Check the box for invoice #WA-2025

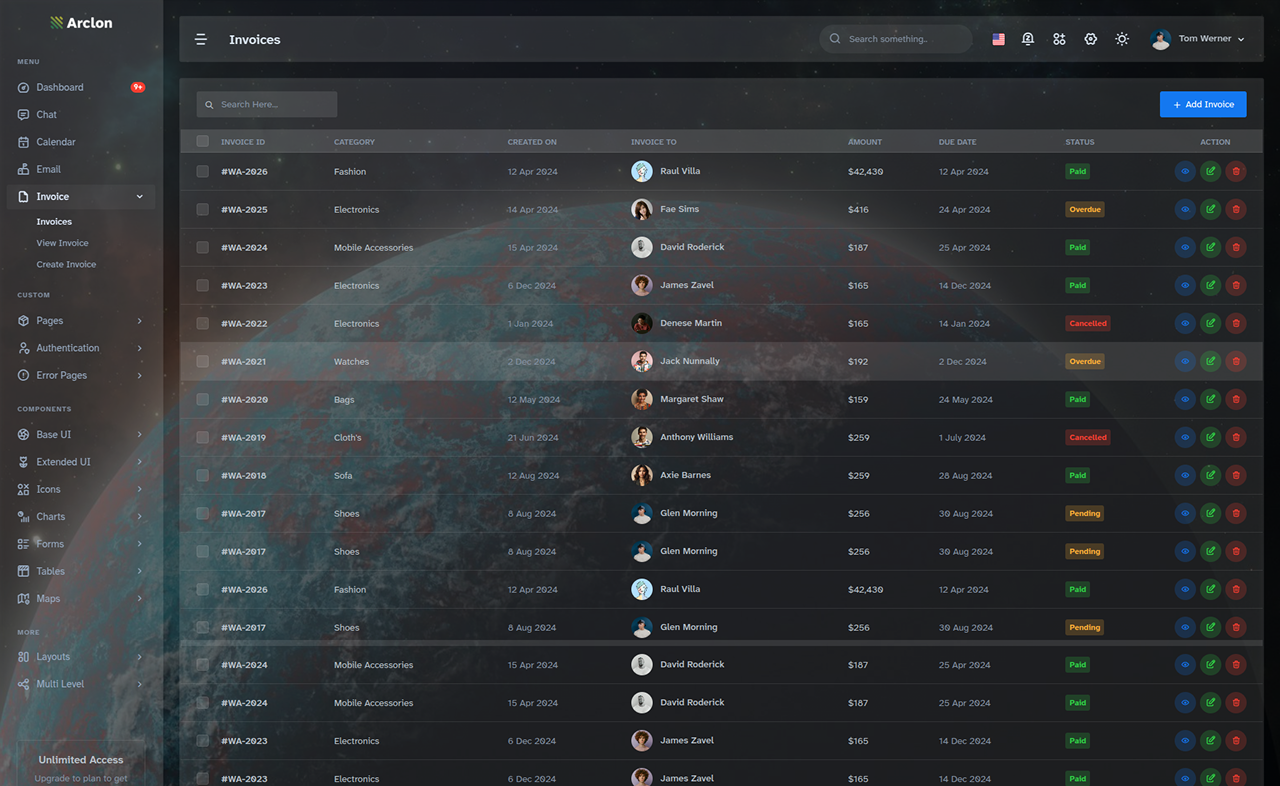pos(202,209)
